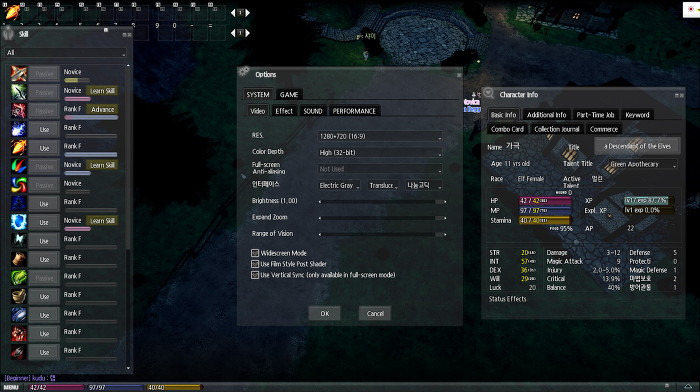Viewport: 700px width, 392px height.
Task: Select the green-red-blue claw strokes skill icon
Action: (x=19, y=166)
